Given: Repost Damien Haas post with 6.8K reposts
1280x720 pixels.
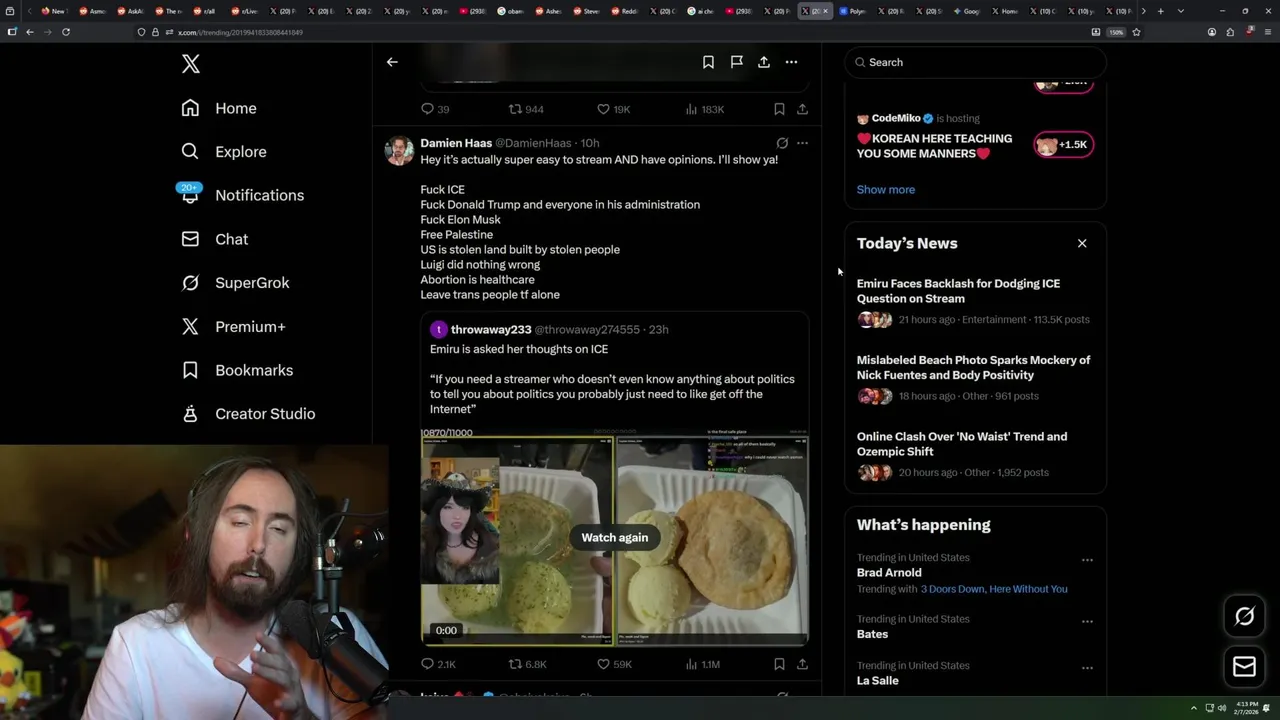Looking at the screenshot, I should tap(528, 664).
